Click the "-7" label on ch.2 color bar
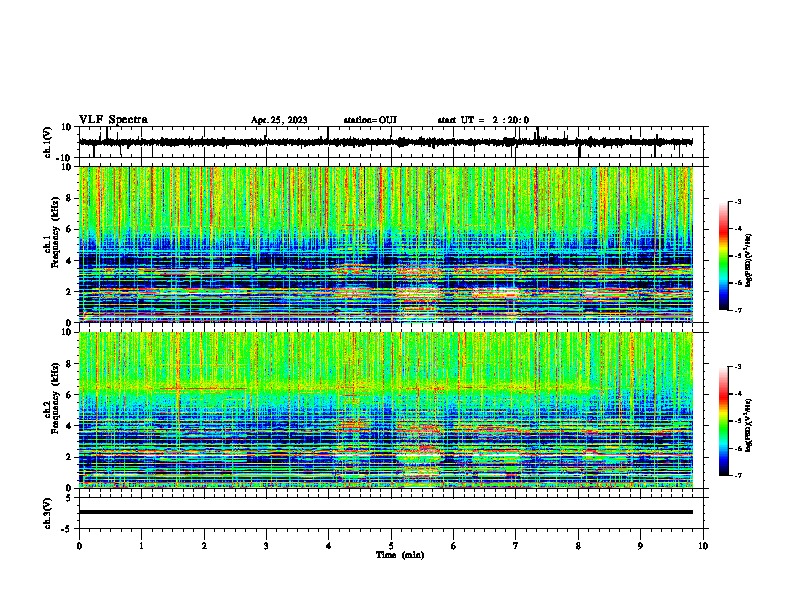792x612 pixels. tap(738, 475)
